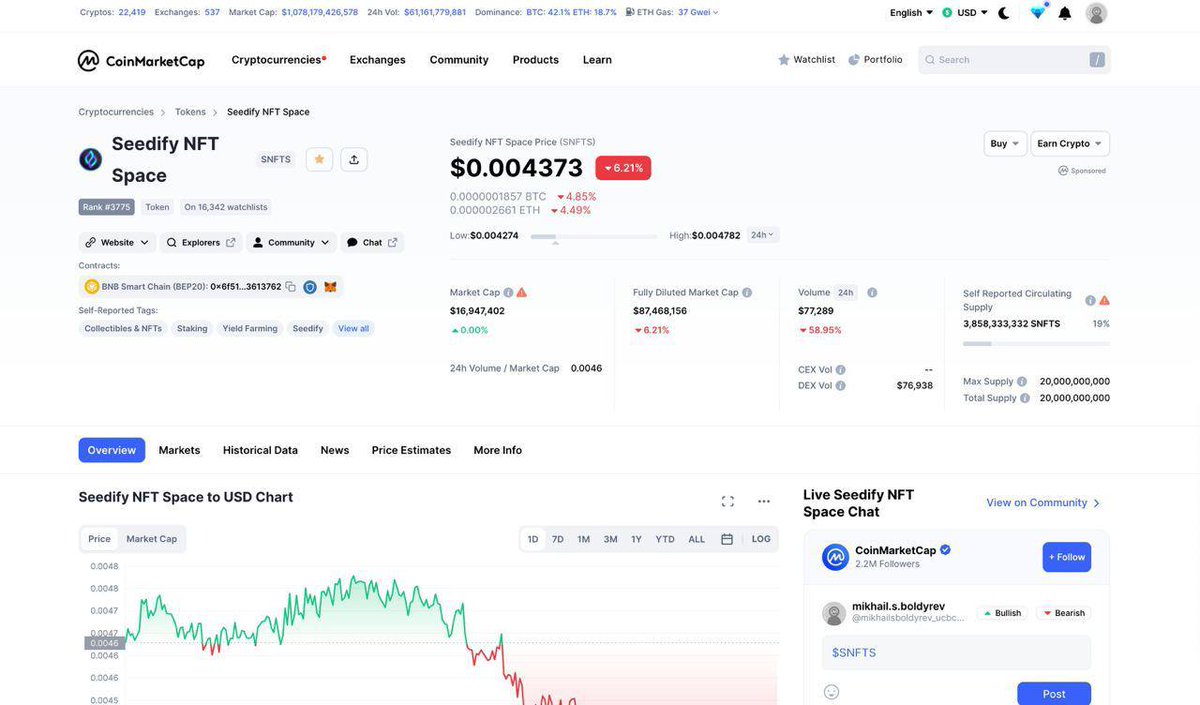The width and height of the screenshot is (1200, 705).
Task: Switch to the Price Estimates tab
Action: [411, 450]
